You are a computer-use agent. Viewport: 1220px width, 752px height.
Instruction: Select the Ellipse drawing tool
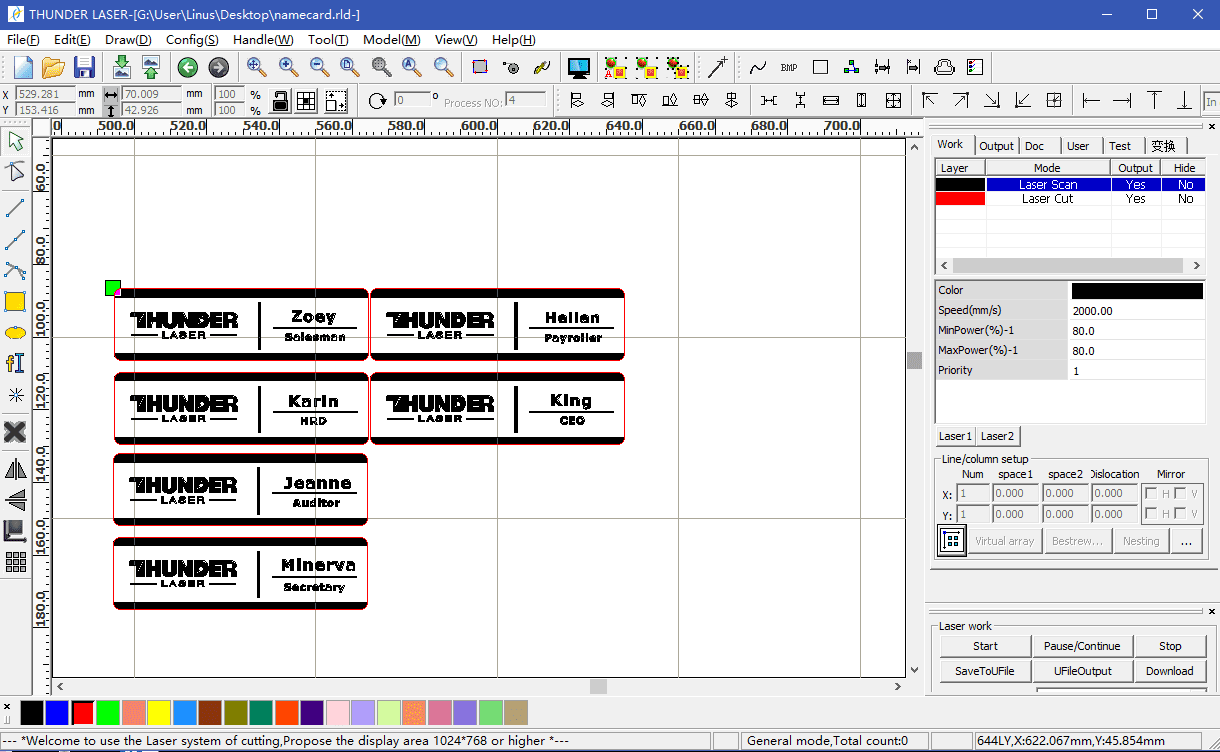click(x=15, y=333)
